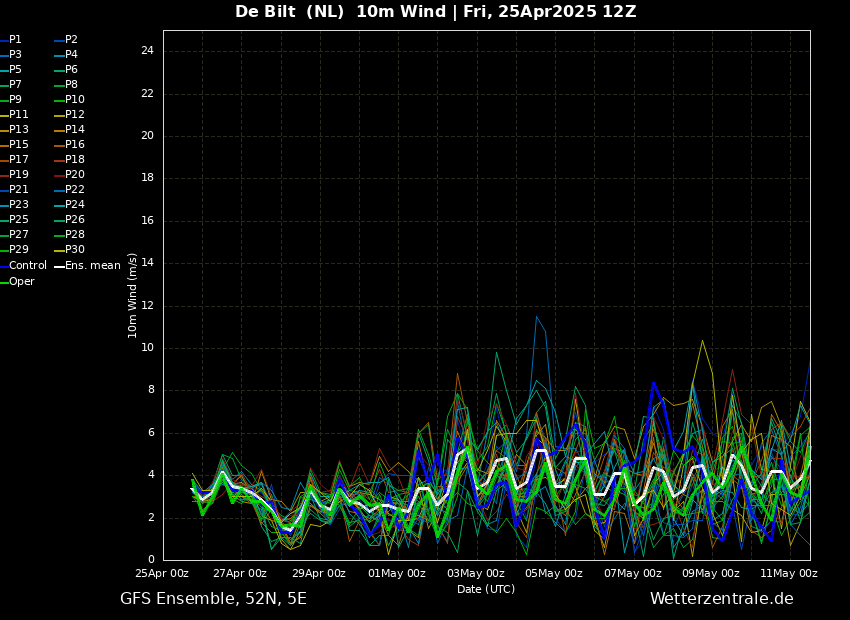Click the 12 value on y-axis
Image resolution: width=850 pixels, height=620 pixels.
pyautogui.click(x=147, y=306)
